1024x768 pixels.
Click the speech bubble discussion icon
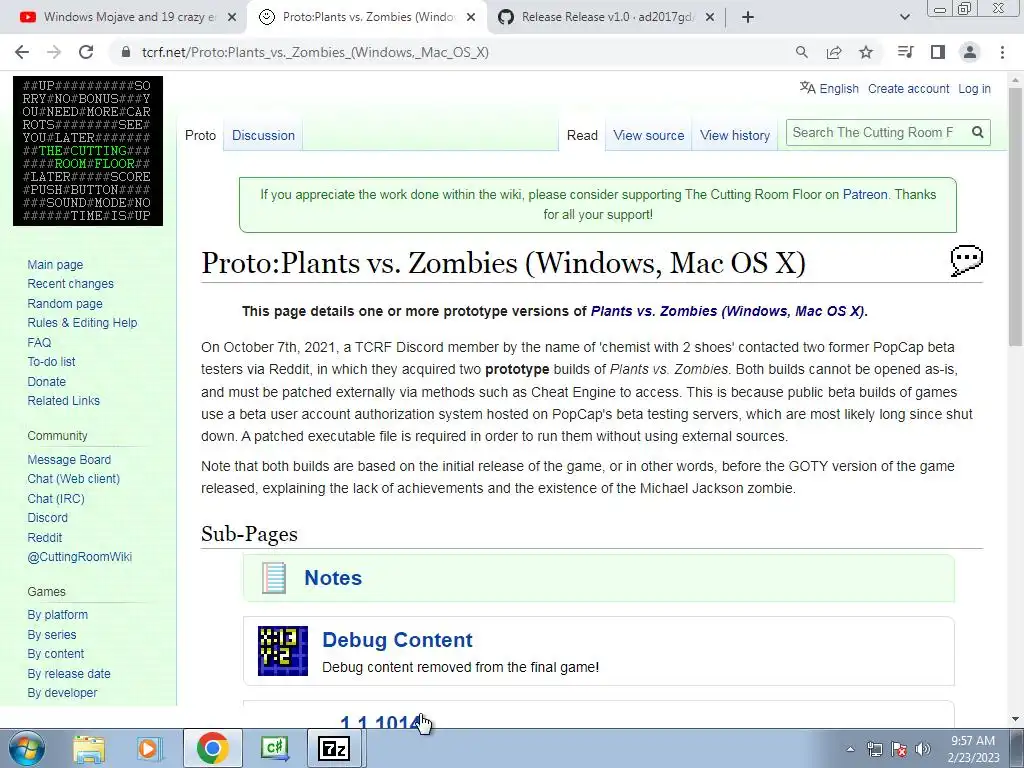(966, 261)
